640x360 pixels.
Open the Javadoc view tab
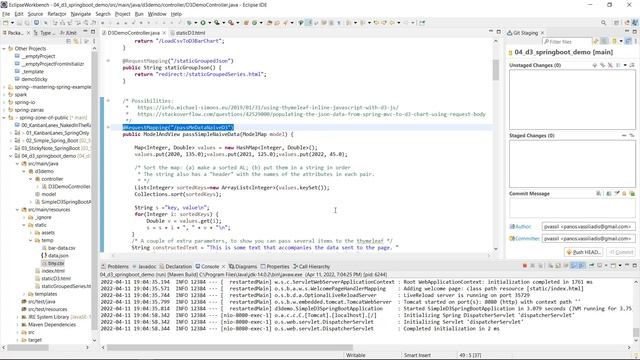click(144, 266)
